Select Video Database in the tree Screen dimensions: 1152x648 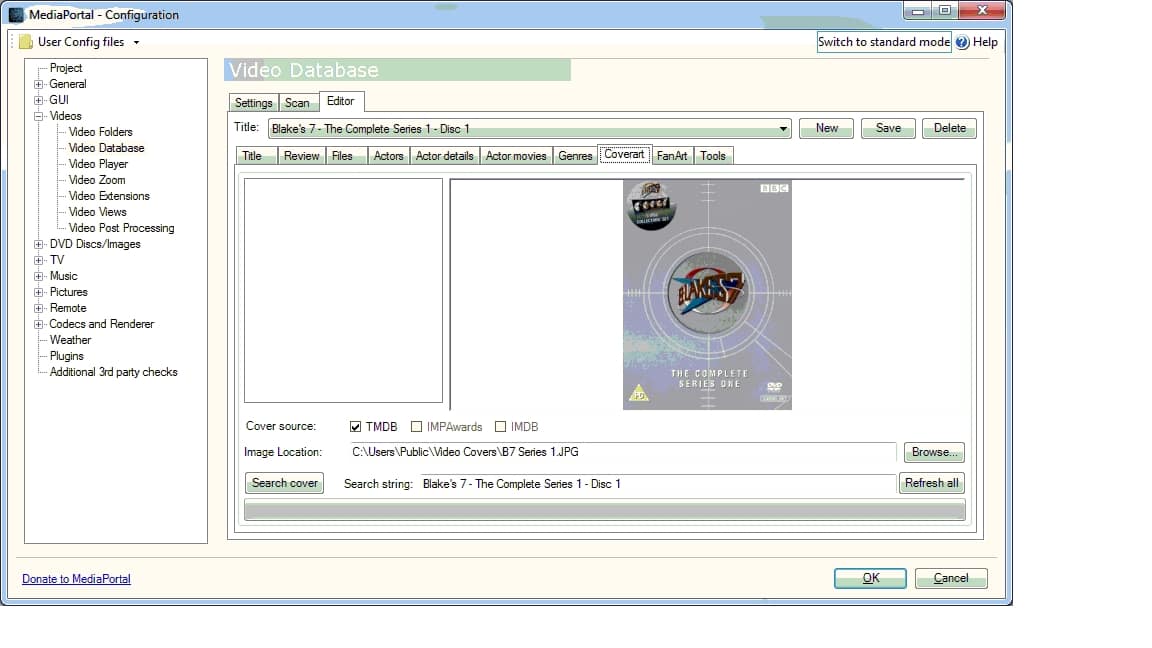coord(107,148)
